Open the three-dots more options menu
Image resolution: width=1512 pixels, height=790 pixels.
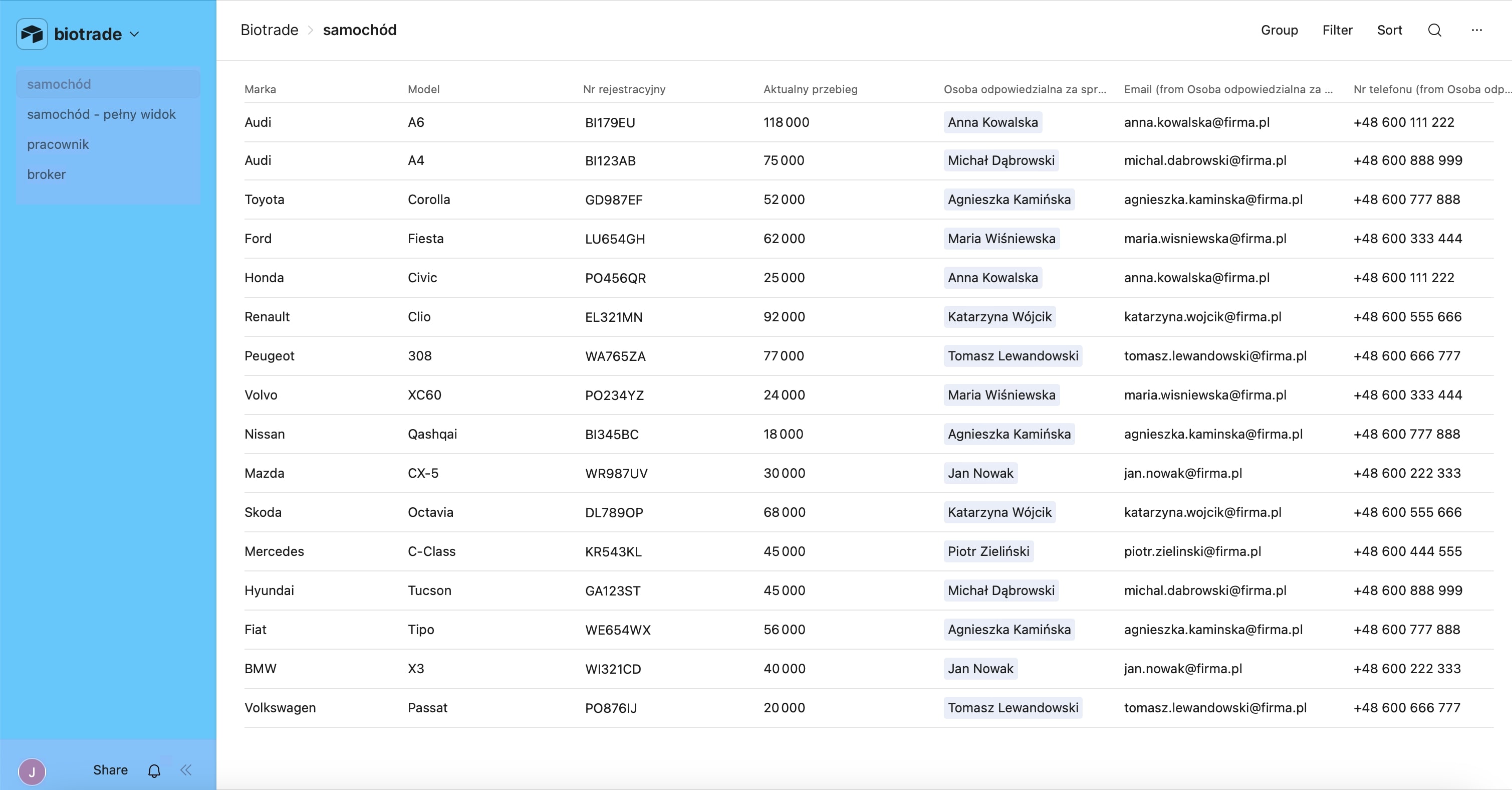click(x=1477, y=30)
